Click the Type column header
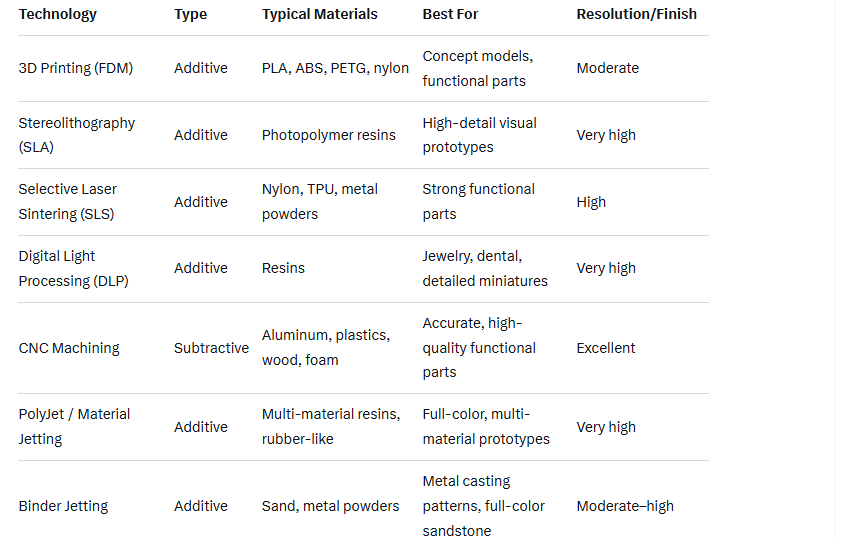 point(190,14)
